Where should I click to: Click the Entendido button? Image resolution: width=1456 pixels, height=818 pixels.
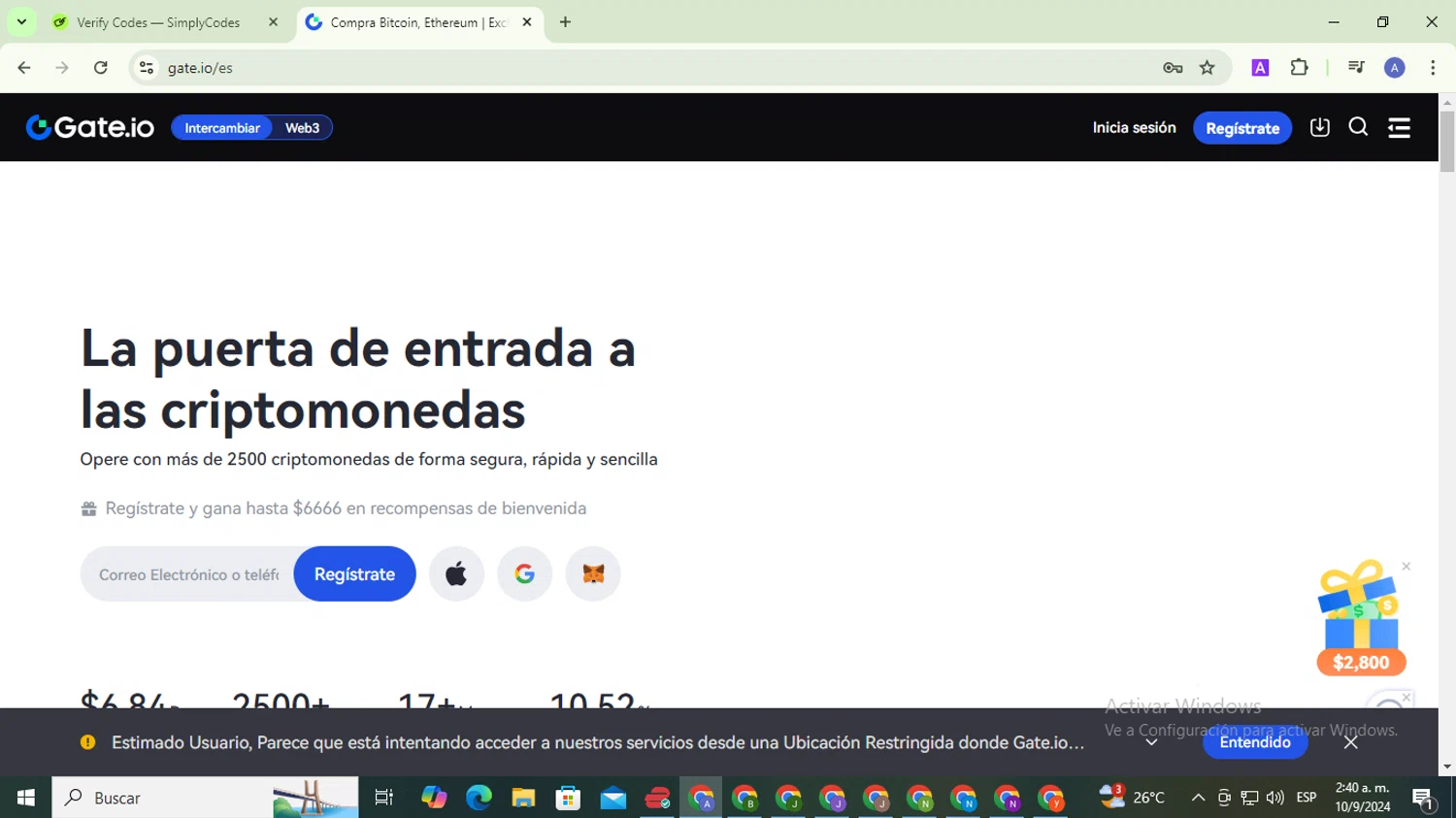click(1254, 742)
